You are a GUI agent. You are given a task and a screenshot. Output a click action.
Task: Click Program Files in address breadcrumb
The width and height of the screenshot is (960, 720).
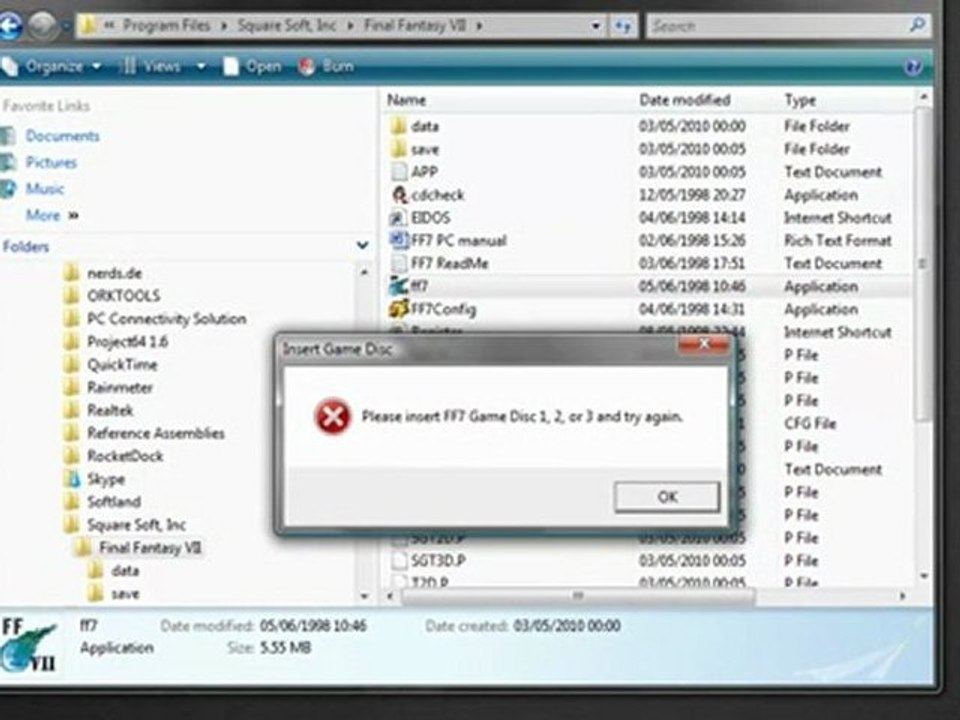166,26
